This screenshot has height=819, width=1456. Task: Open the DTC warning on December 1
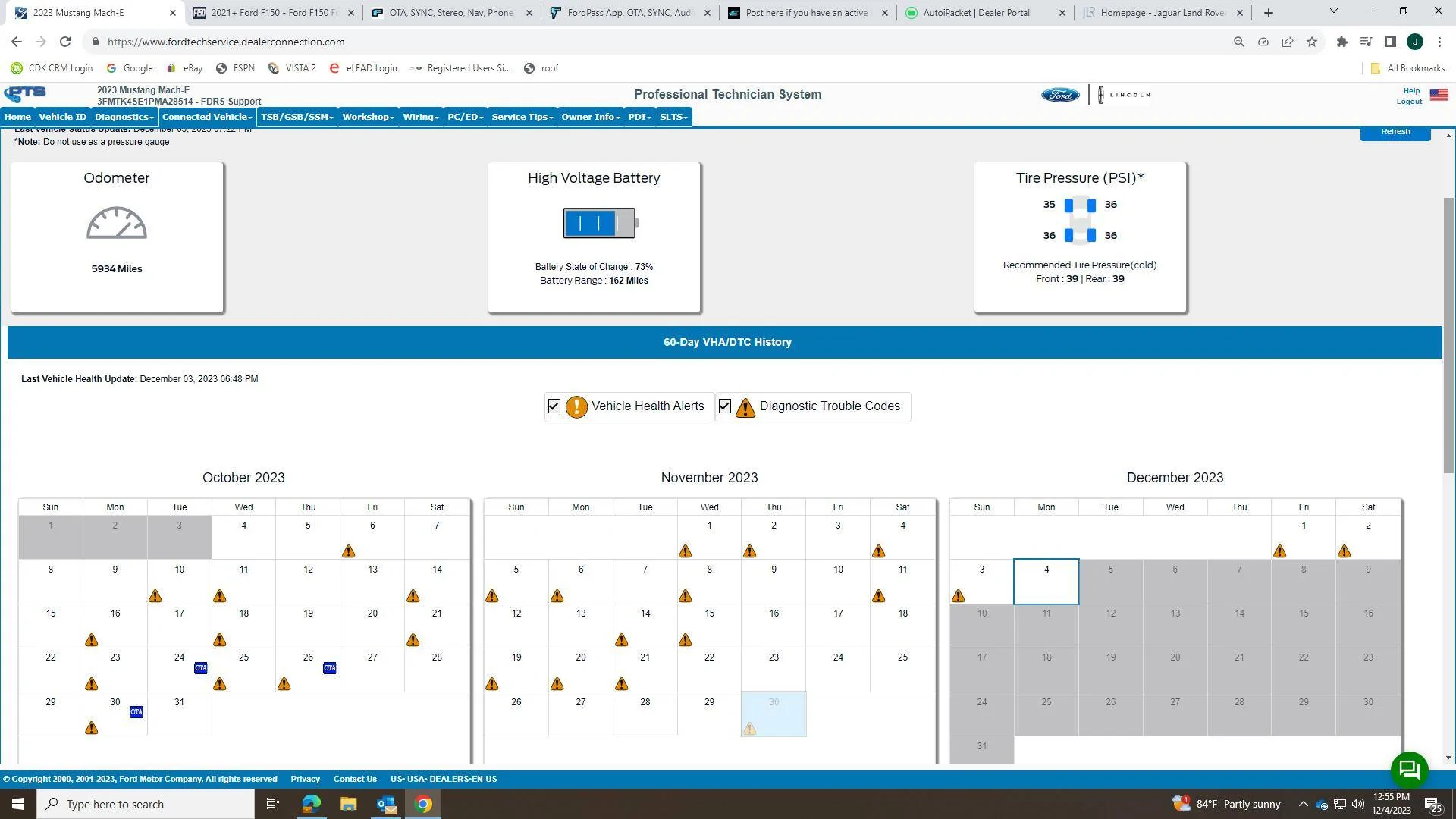tap(1279, 551)
